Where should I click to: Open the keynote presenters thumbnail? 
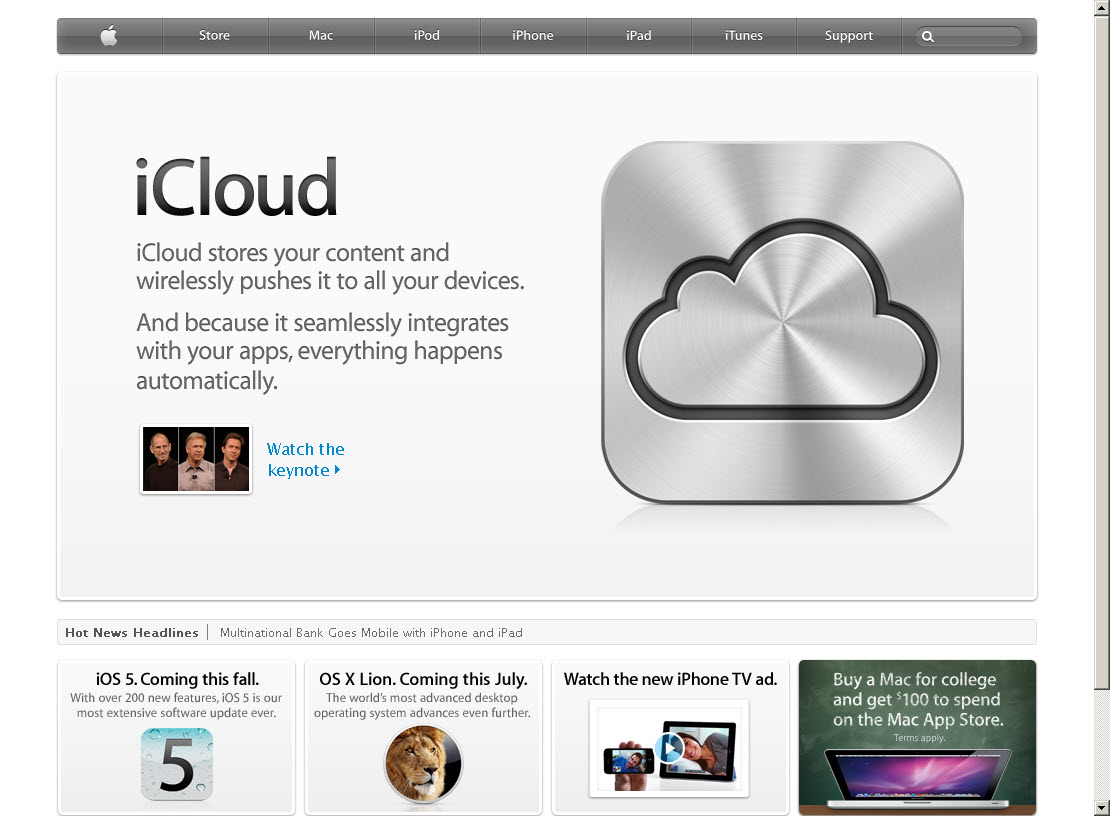coord(196,460)
